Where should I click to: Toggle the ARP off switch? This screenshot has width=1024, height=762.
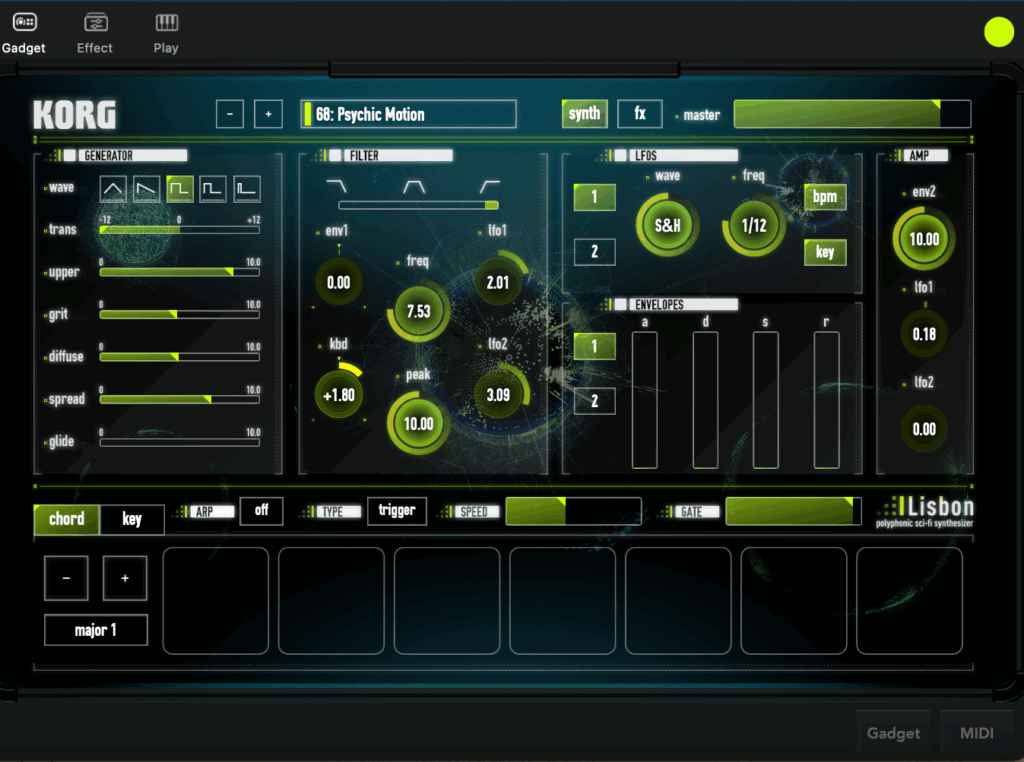(x=261, y=510)
